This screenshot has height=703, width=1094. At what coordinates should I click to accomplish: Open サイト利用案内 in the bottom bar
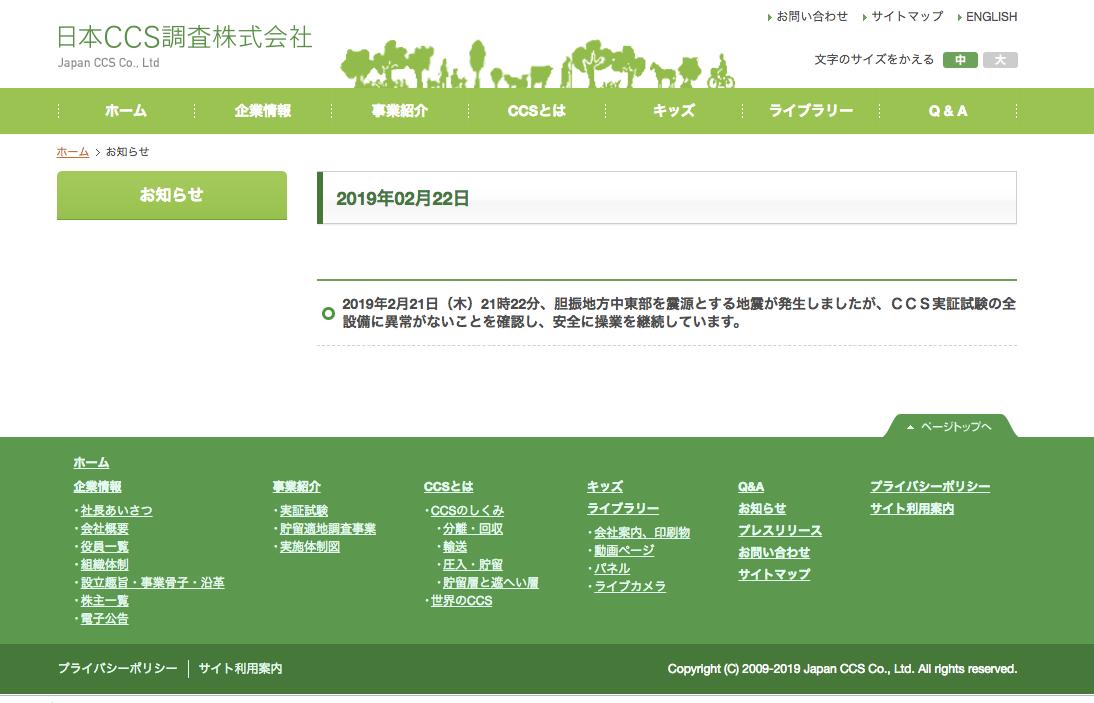click(240, 668)
